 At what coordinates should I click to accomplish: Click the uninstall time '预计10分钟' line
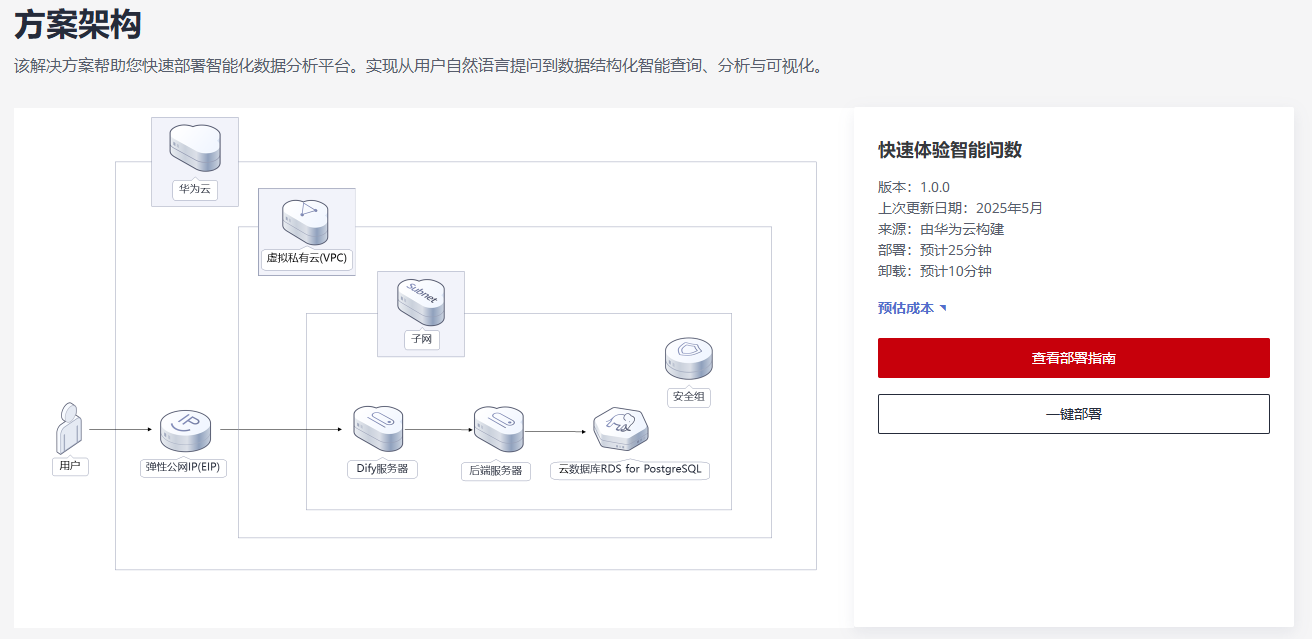point(935,271)
